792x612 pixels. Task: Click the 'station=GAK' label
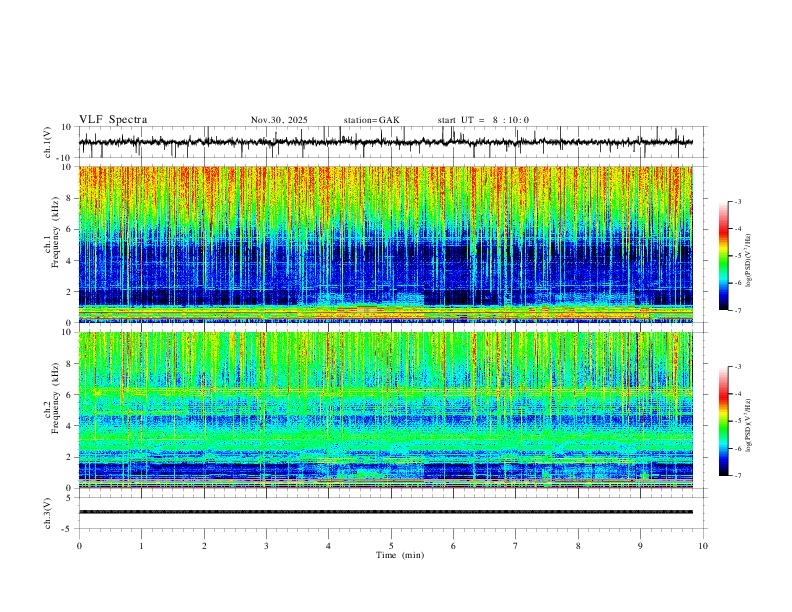pyautogui.click(x=371, y=120)
